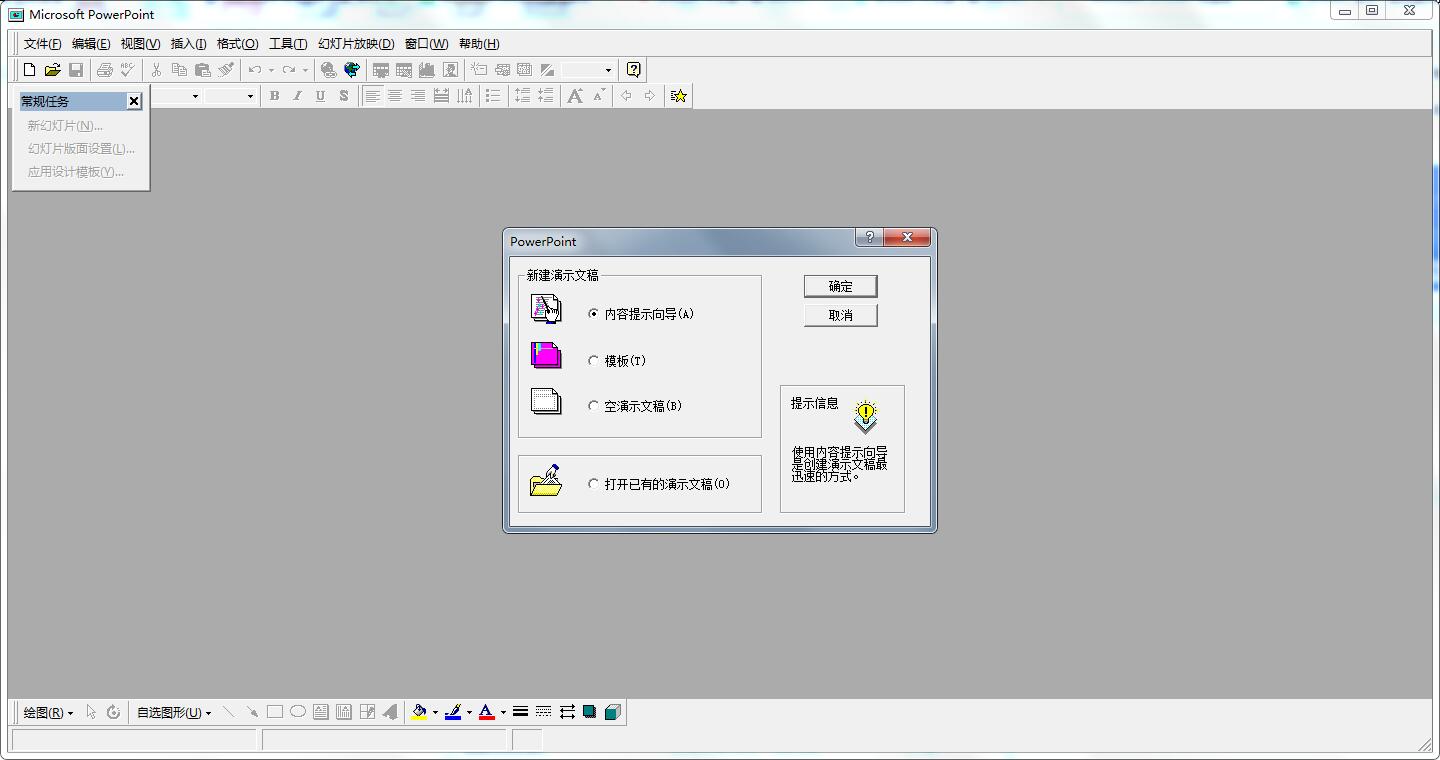Click the Insert Chart toolbar icon

426,69
